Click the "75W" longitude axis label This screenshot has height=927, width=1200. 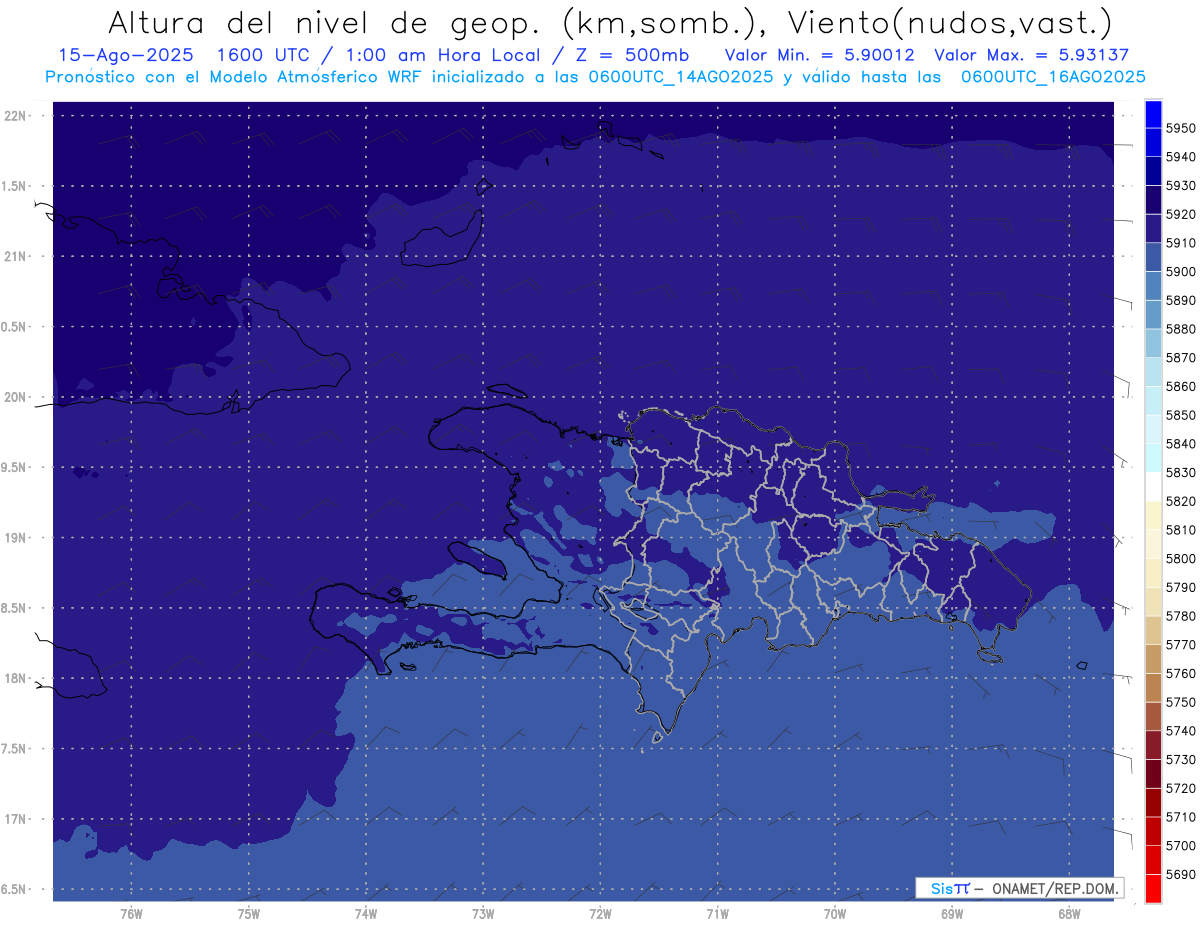(x=248, y=913)
